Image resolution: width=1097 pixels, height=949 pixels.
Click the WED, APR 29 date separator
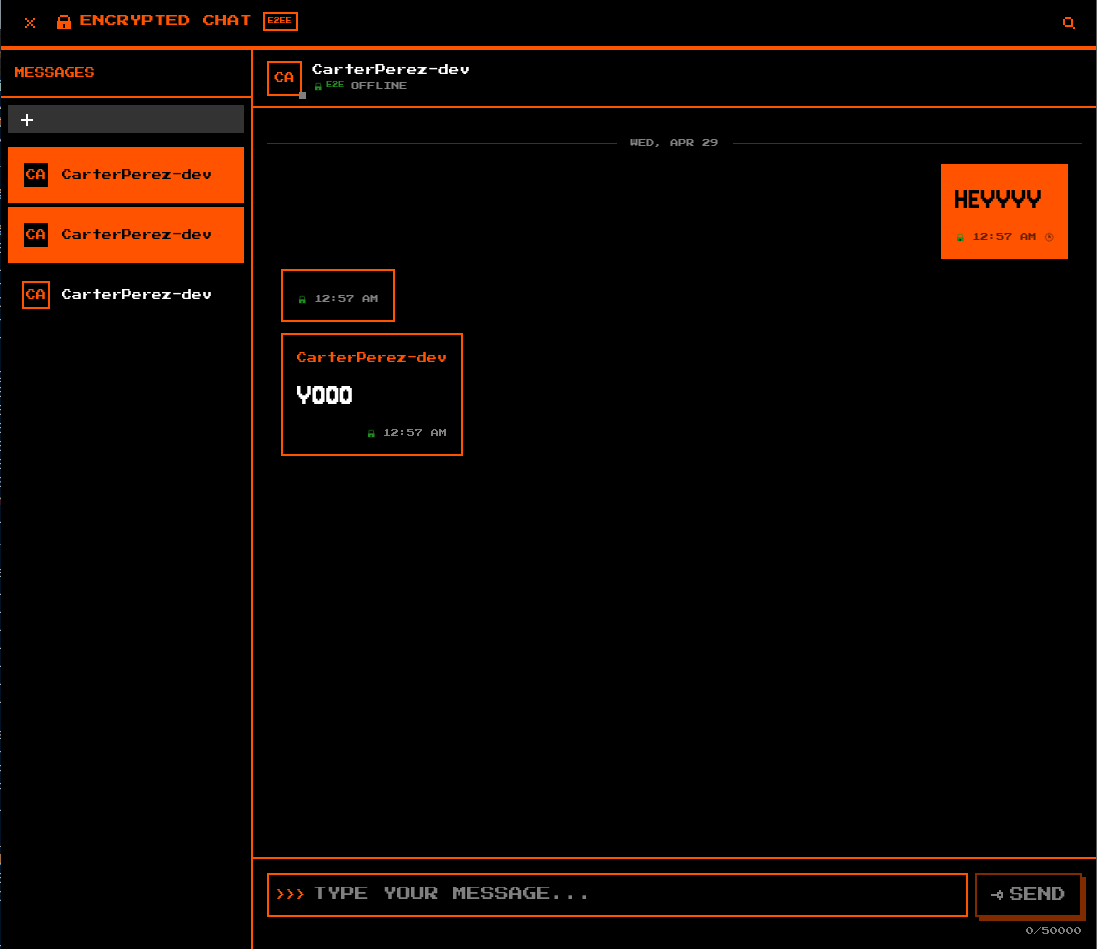click(674, 143)
